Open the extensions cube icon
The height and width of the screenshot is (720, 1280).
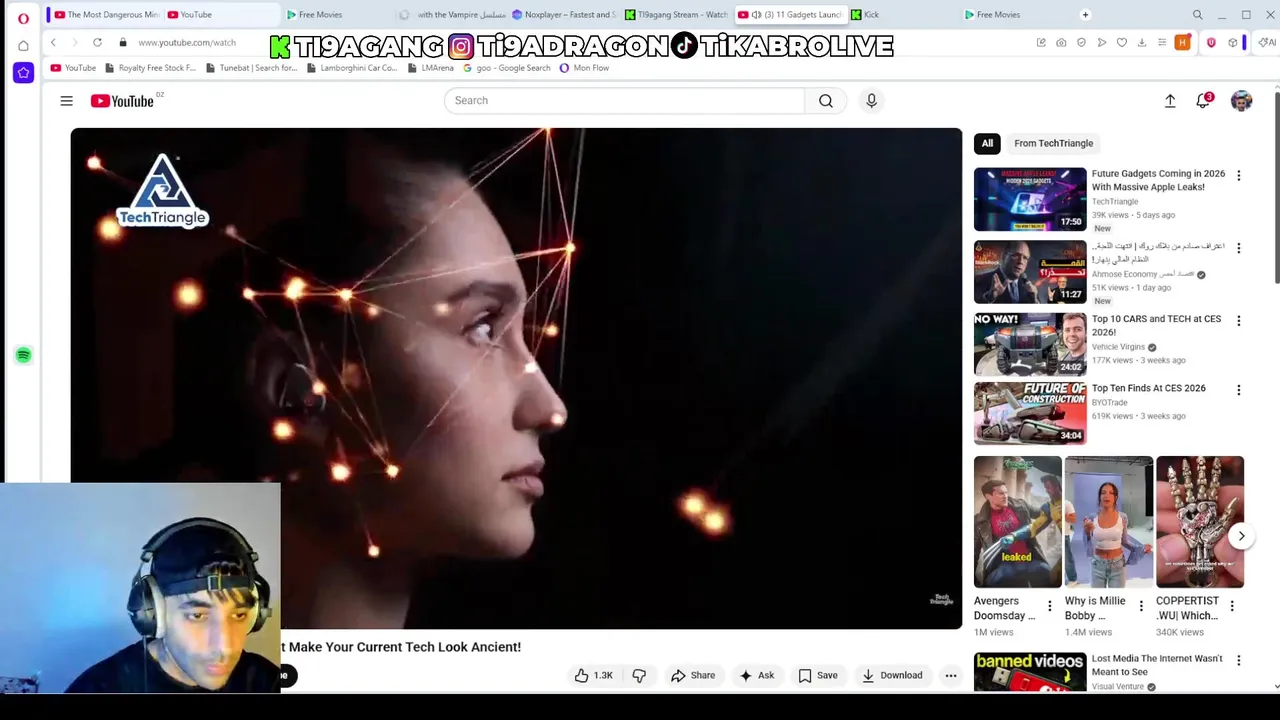(1233, 42)
